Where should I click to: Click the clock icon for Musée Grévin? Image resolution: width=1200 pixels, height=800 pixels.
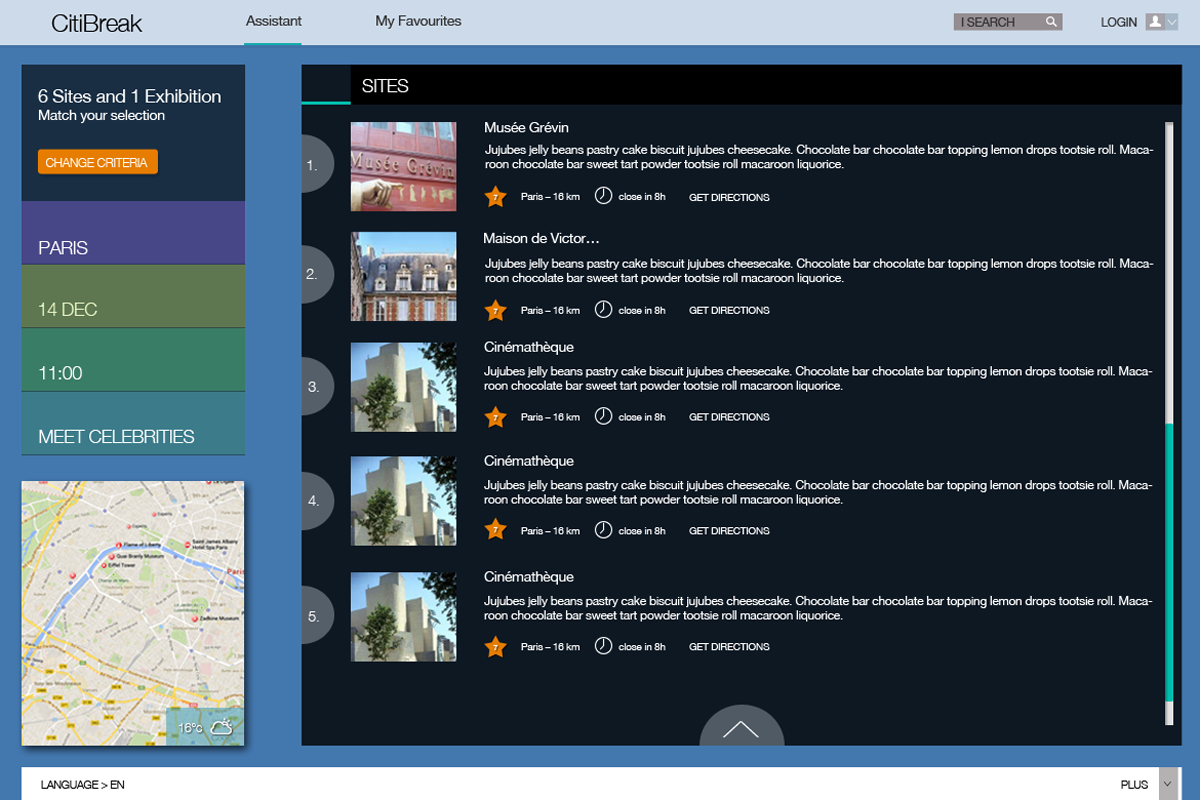[603, 196]
